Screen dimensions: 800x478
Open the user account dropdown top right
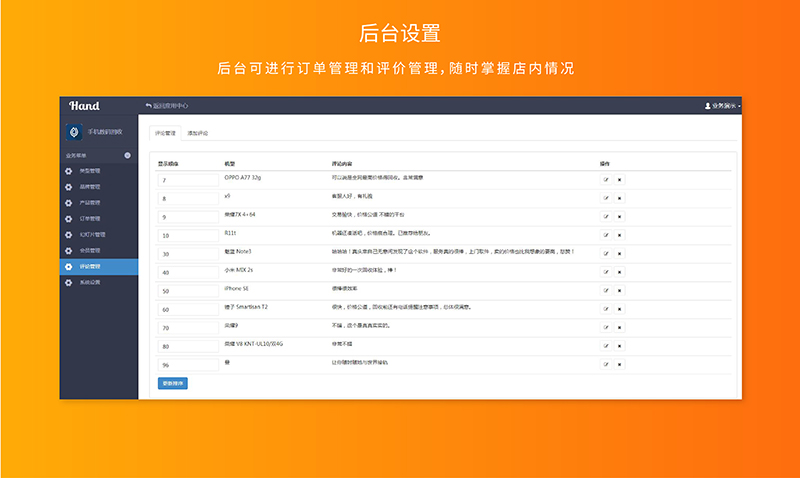722,106
